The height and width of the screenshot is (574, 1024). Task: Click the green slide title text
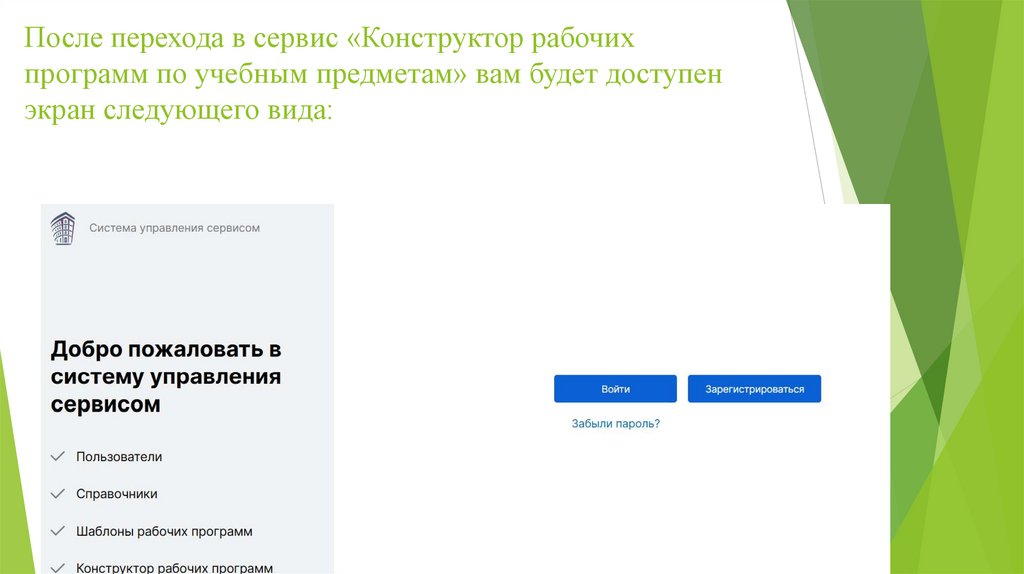373,73
